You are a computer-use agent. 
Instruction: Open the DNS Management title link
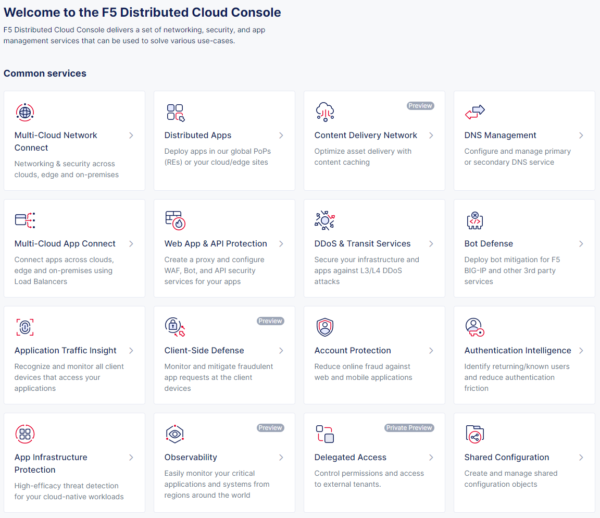(500, 135)
